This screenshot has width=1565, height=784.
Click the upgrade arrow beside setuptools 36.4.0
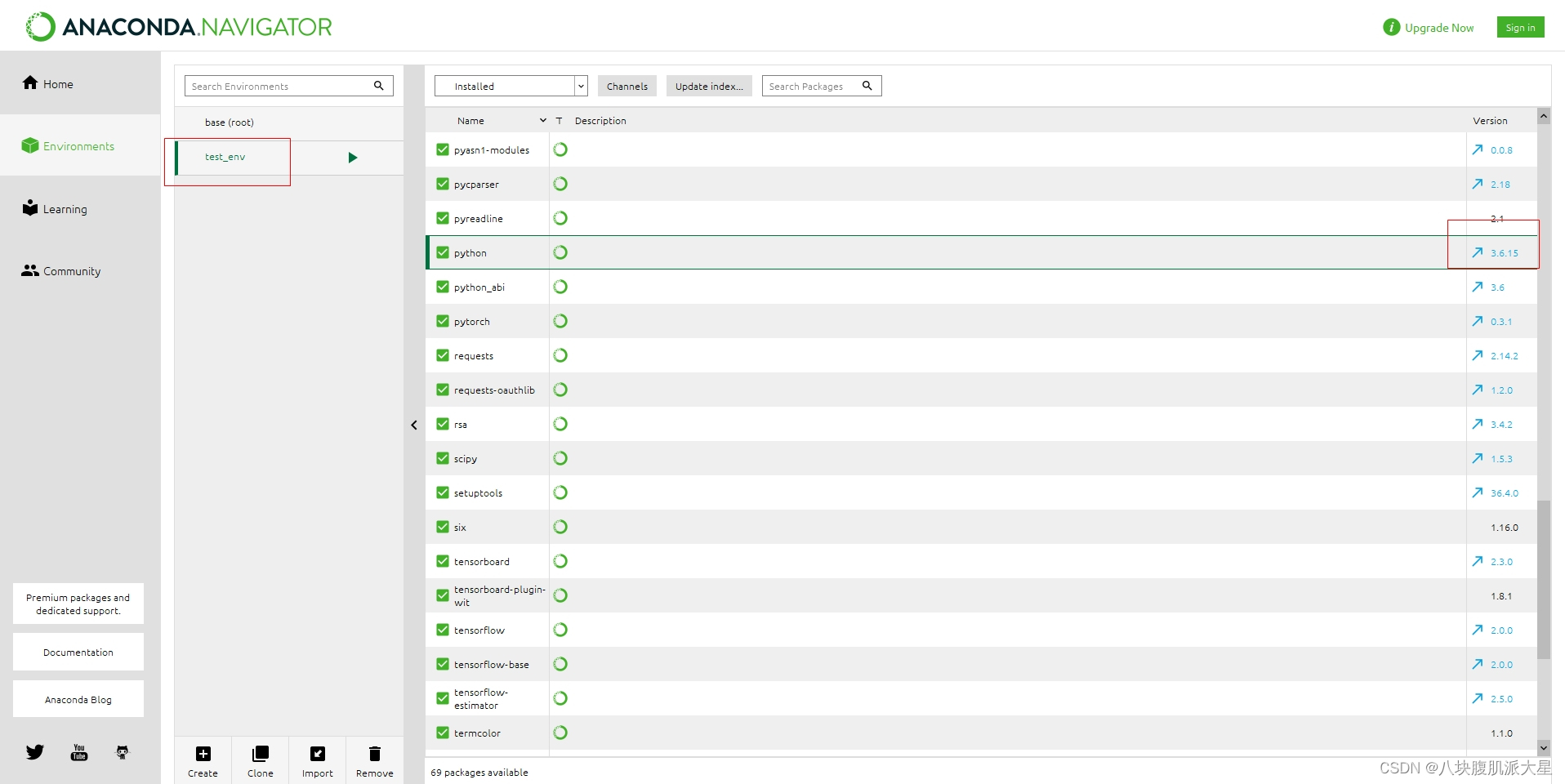tap(1478, 492)
